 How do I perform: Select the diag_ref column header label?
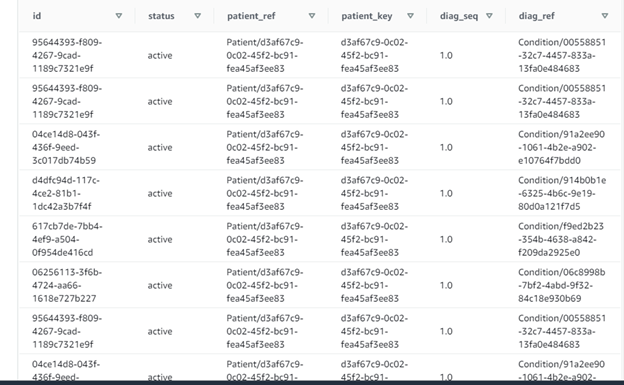(536, 16)
